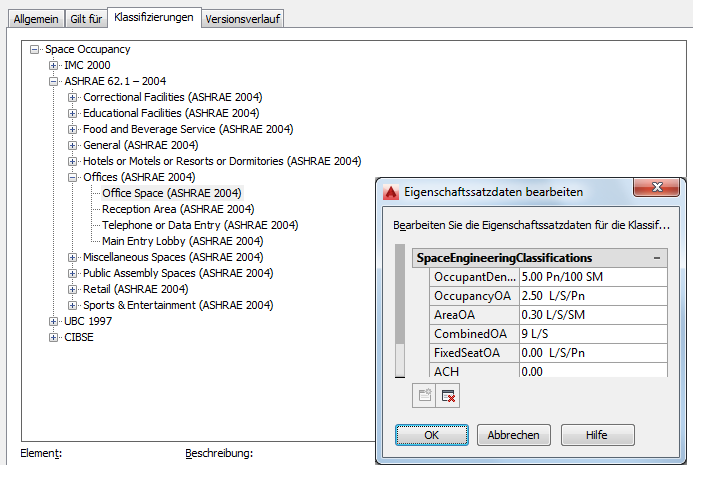The height and width of the screenshot is (479, 709).
Task: Select Telephone or Data Entry (ASHRAE 2004)
Action: click(200, 225)
